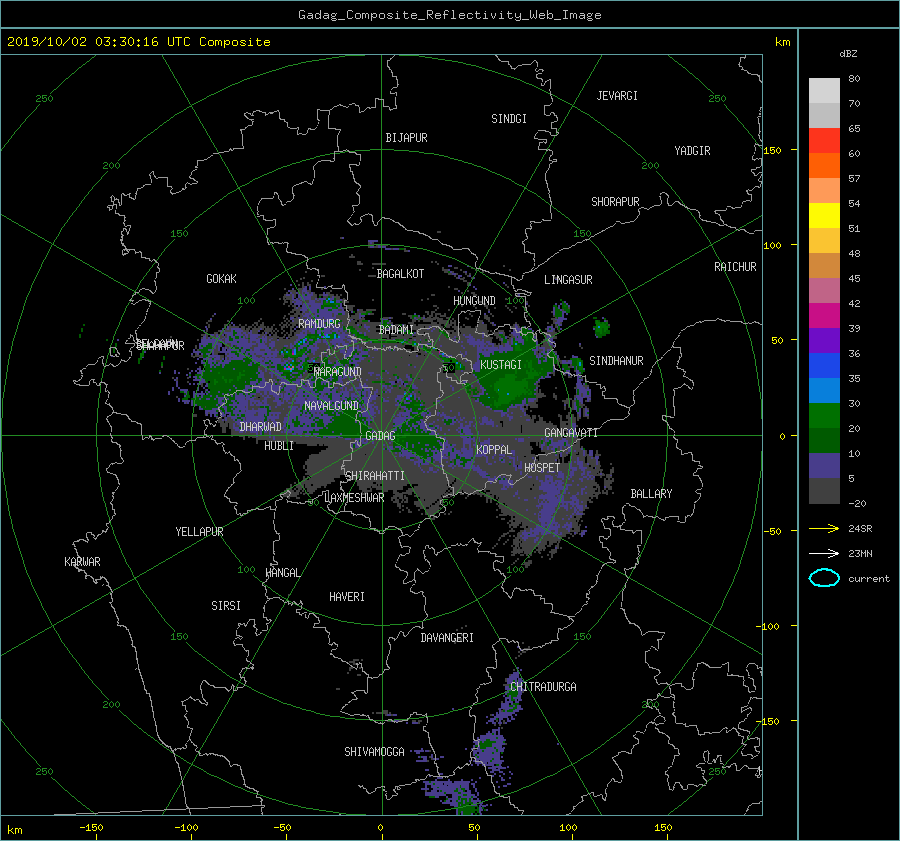
Task: Click the DAVANGERI city label
Action: pyautogui.click(x=447, y=638)
